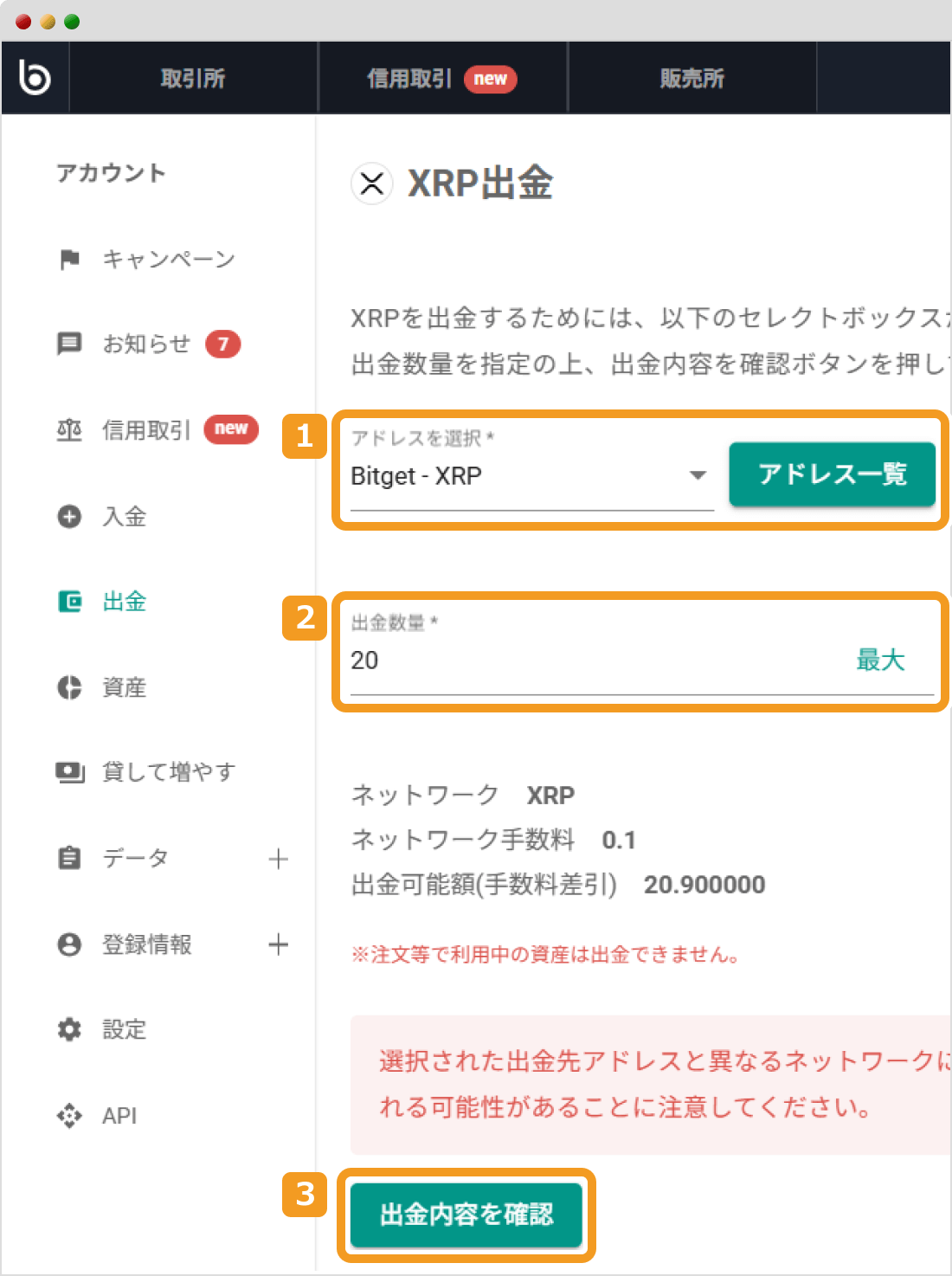Open 資産 via the pie chart icon
Image resolution: width=952 pixels, height=1276 pixels.
pos(70,687)
